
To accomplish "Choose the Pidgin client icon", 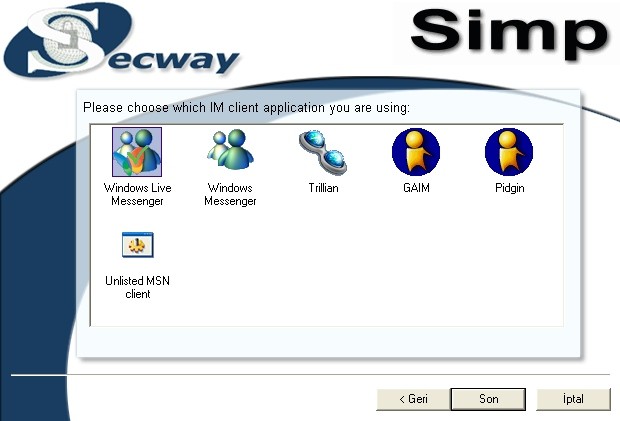I will point(509,152).
